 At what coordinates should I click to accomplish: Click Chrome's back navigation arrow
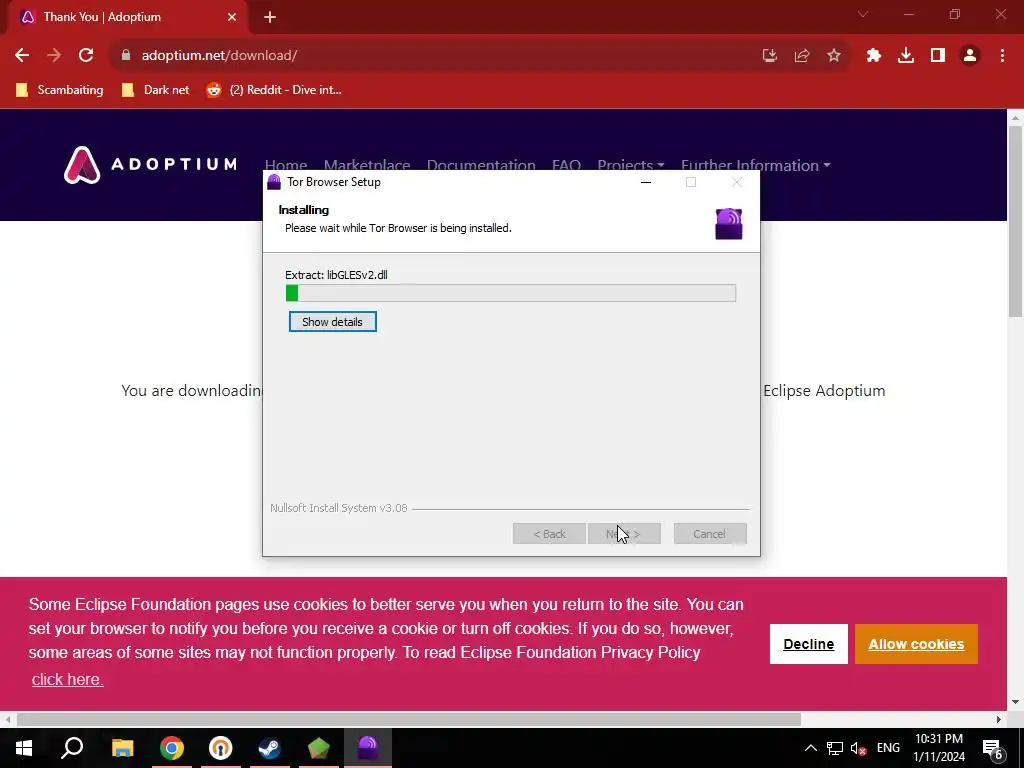tap(22, 56)
